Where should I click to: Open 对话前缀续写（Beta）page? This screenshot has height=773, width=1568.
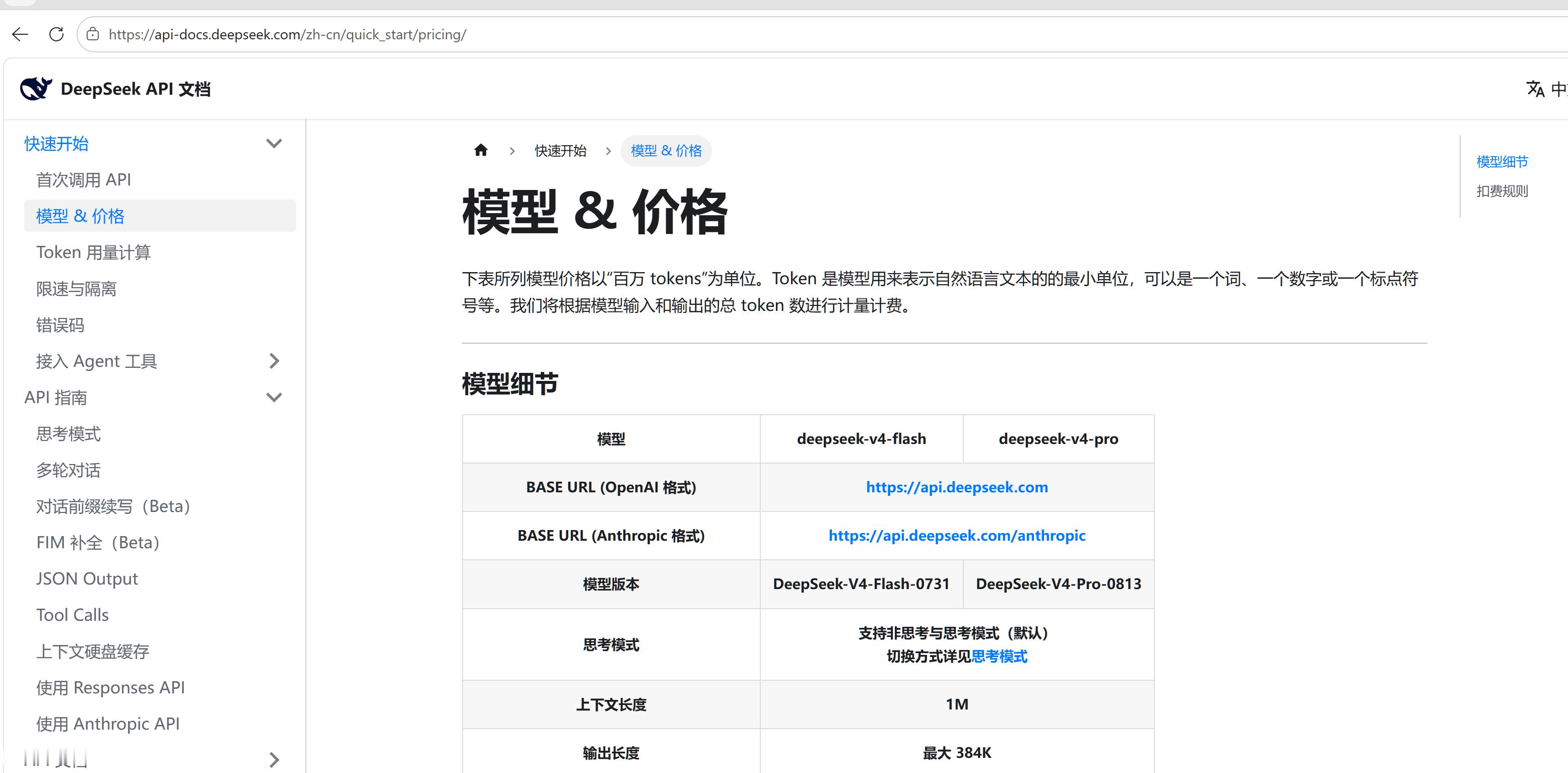pos(113,506)
